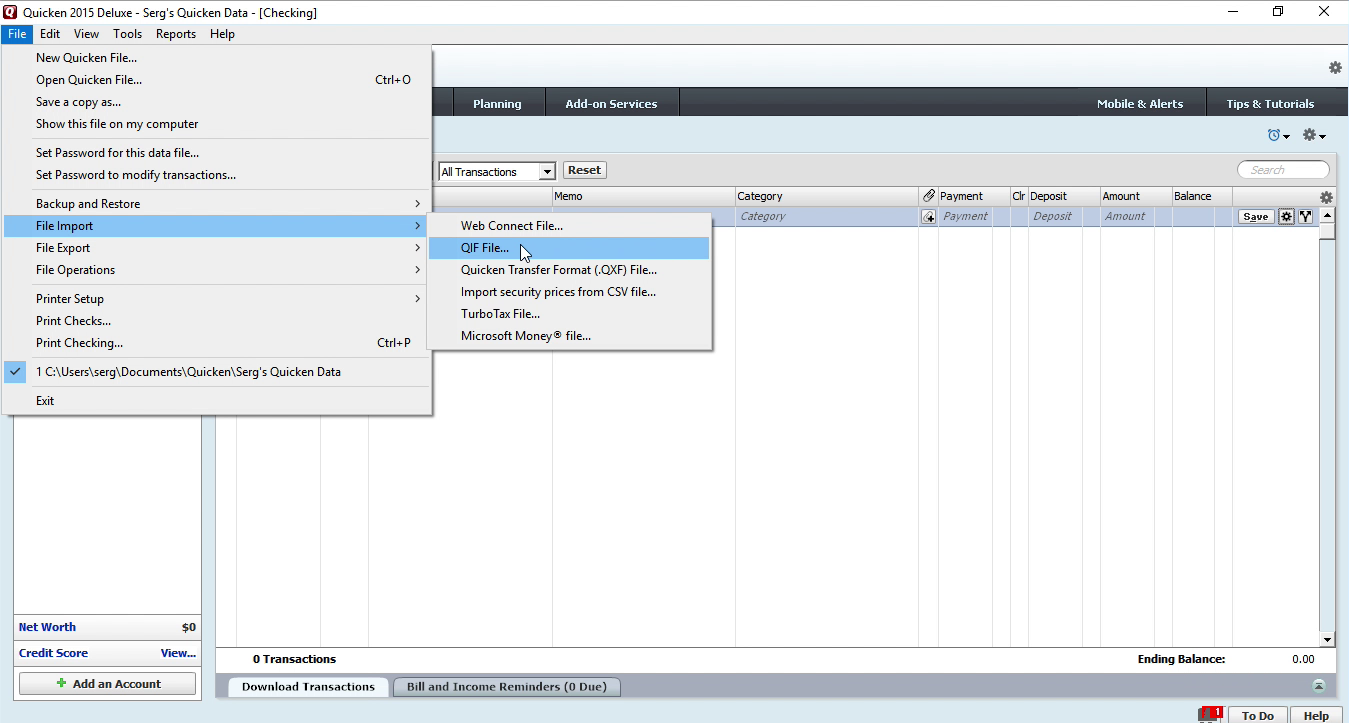
Task: Open the gear settings icon at top right
Action: [x=1335, y=68]
